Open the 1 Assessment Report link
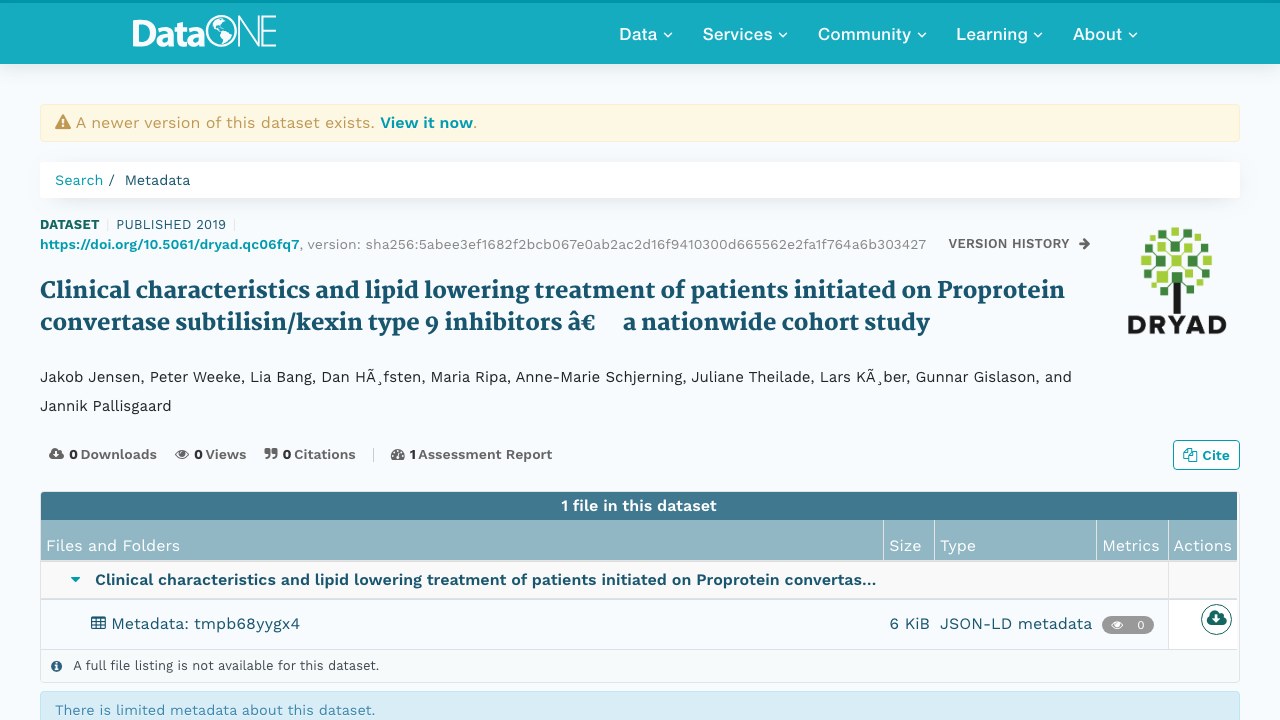The image size is (1280, 720). click(x=471, y=454)
